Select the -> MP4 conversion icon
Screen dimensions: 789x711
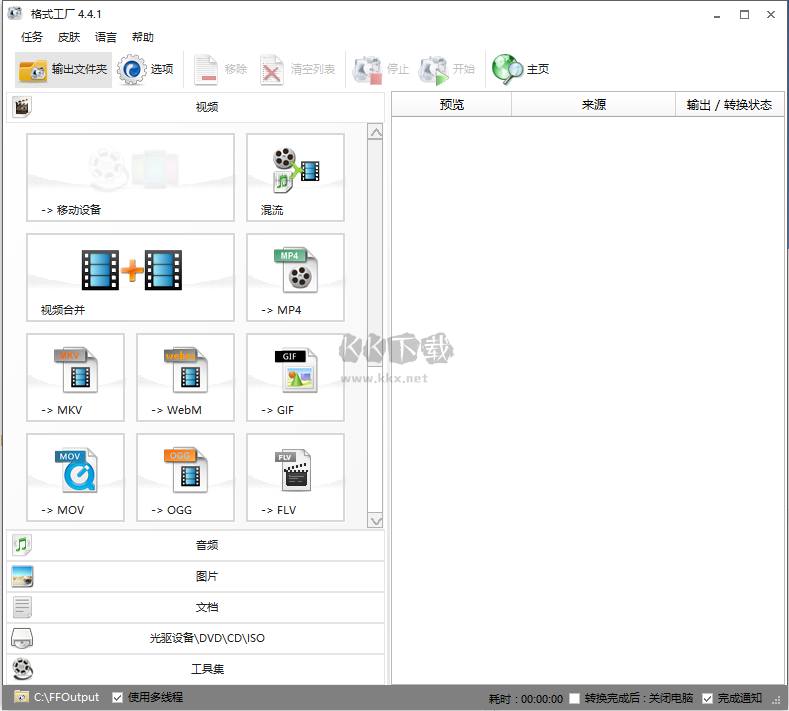tap(295, 277)
